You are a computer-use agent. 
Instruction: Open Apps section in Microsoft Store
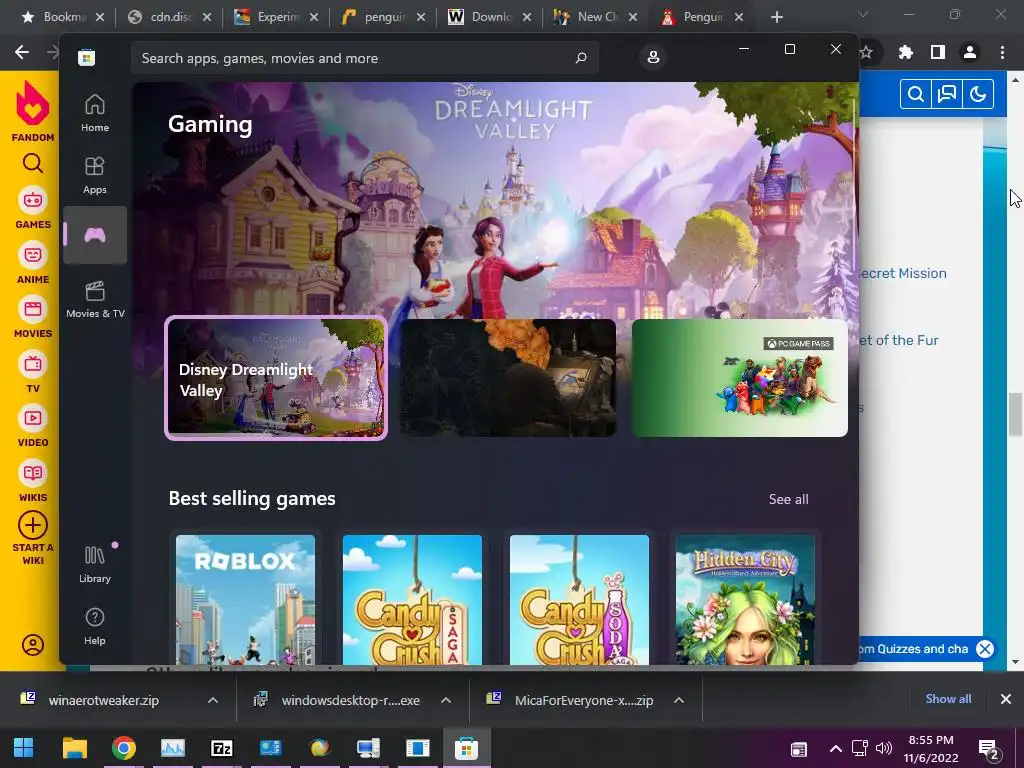coord(95,176)
